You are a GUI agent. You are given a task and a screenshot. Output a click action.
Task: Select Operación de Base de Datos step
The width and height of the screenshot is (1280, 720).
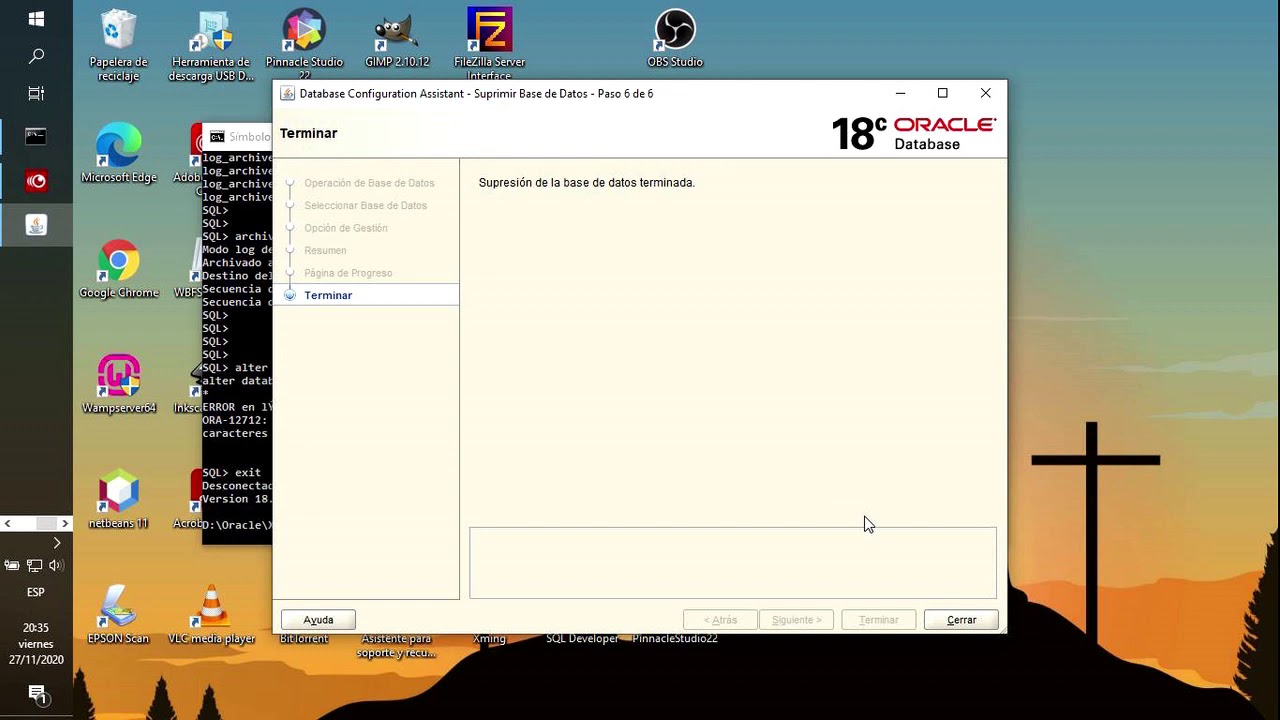(x=369, y=183)
